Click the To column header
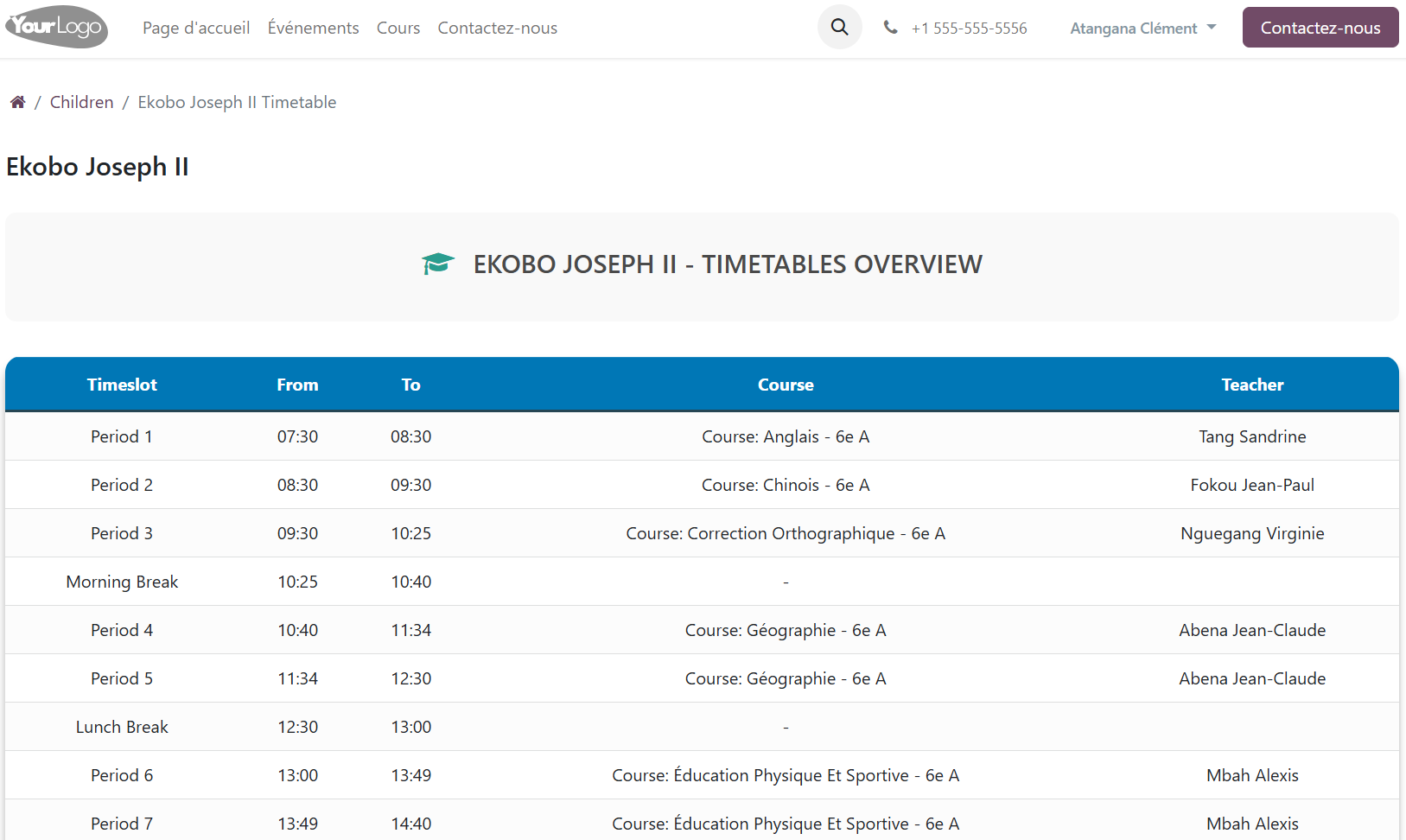Image resolution: width=1406 pixels, height=840 pixels. click(x=410, y=385)
